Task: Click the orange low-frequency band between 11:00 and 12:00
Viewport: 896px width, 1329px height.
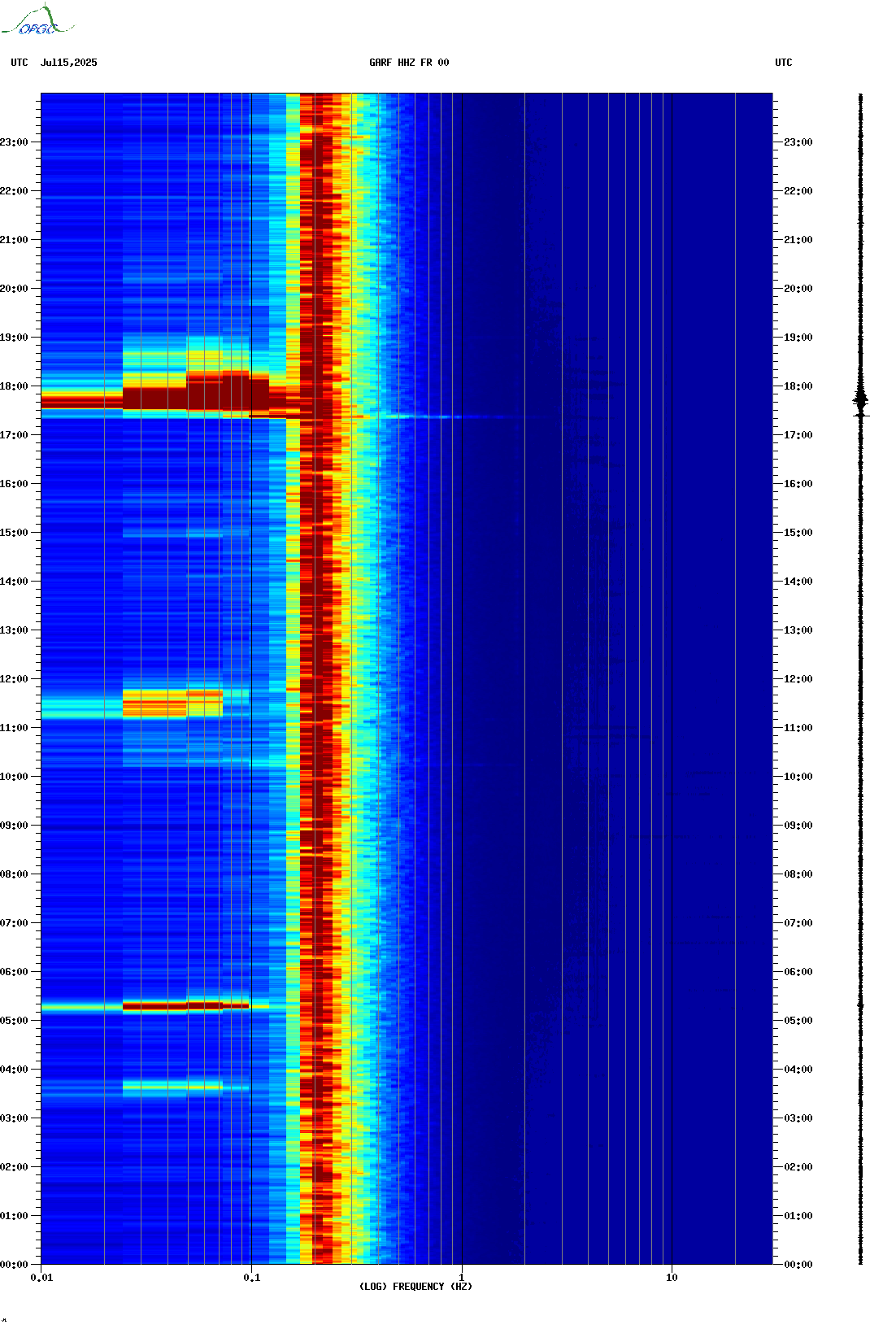Action: point(172,703)
